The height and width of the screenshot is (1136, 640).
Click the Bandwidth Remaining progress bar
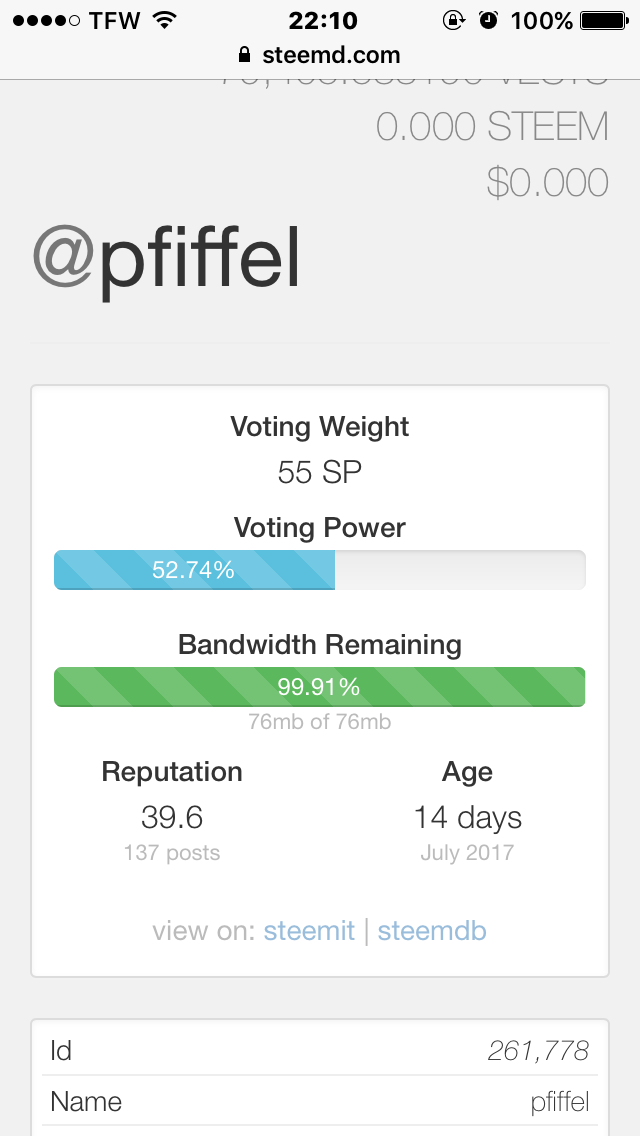coord(320,687)
